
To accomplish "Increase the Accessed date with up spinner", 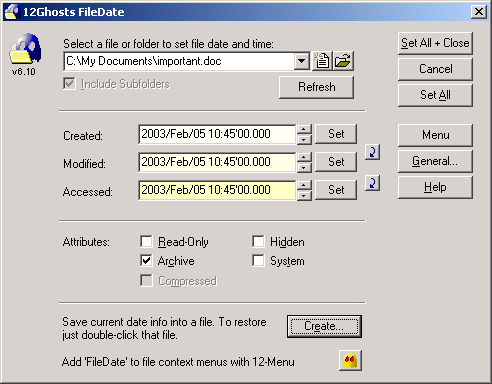I will pyautogui.click(x=304, y=185).
